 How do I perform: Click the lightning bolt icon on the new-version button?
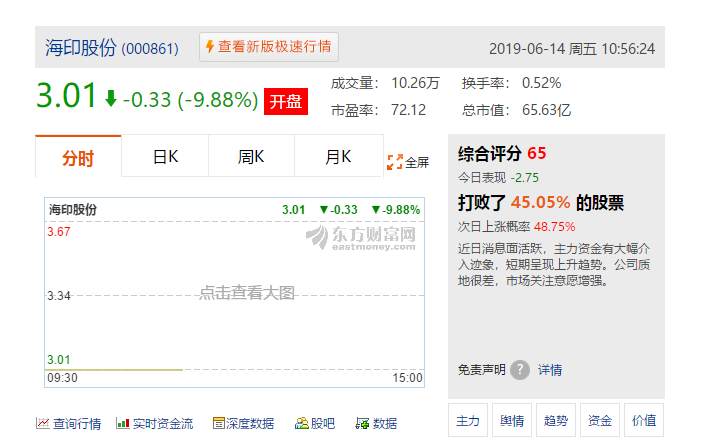point(210,46)
